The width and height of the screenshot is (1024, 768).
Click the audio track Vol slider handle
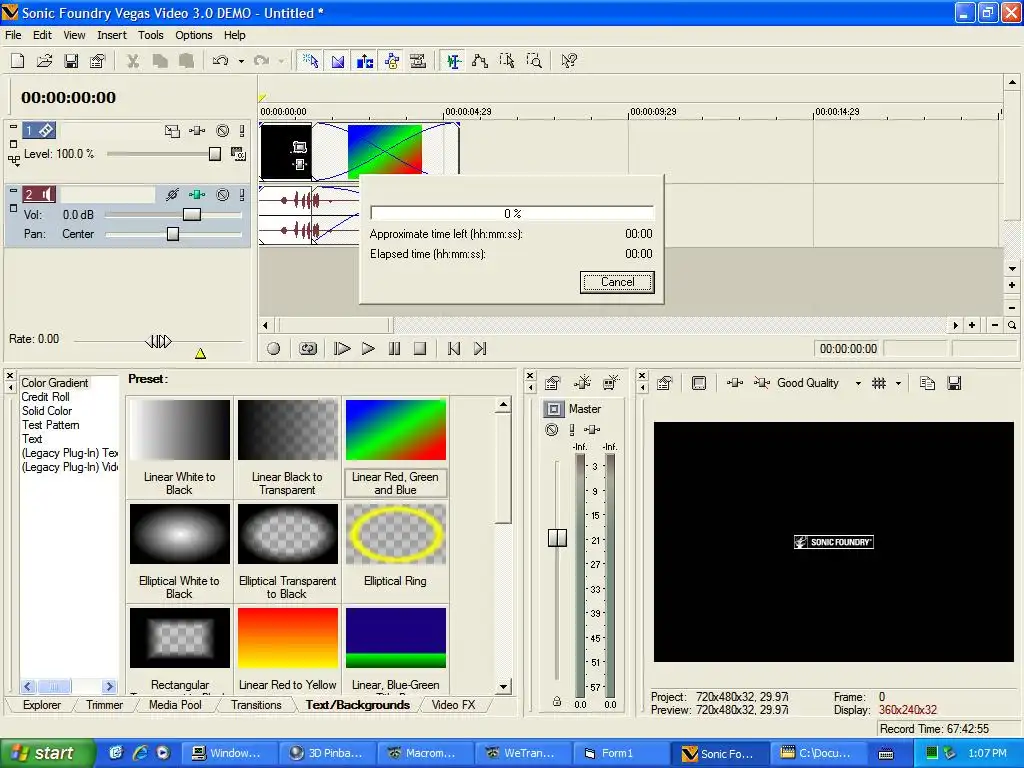tap(192, 215)
